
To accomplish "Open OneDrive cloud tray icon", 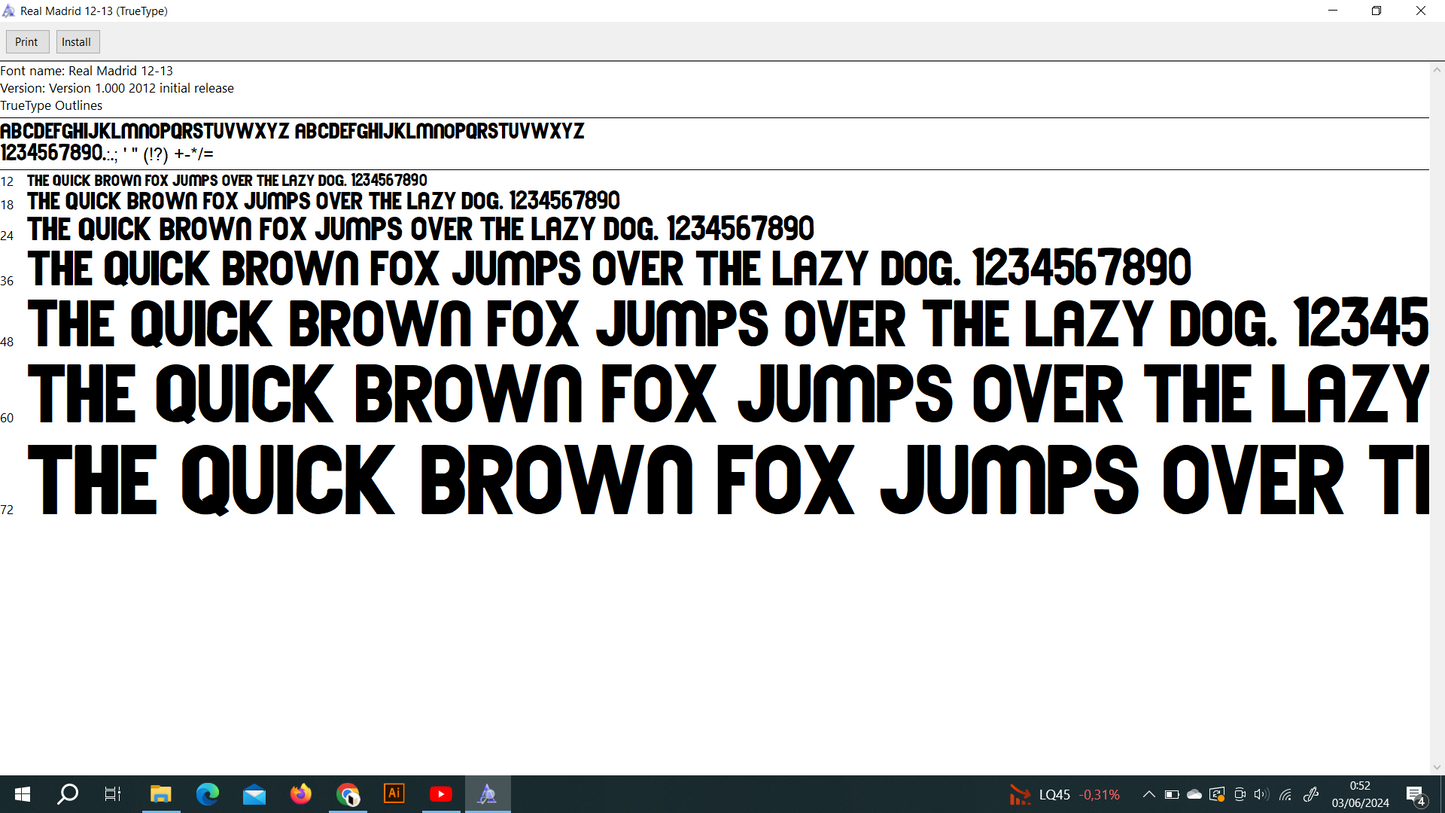I will (1194, 795).
